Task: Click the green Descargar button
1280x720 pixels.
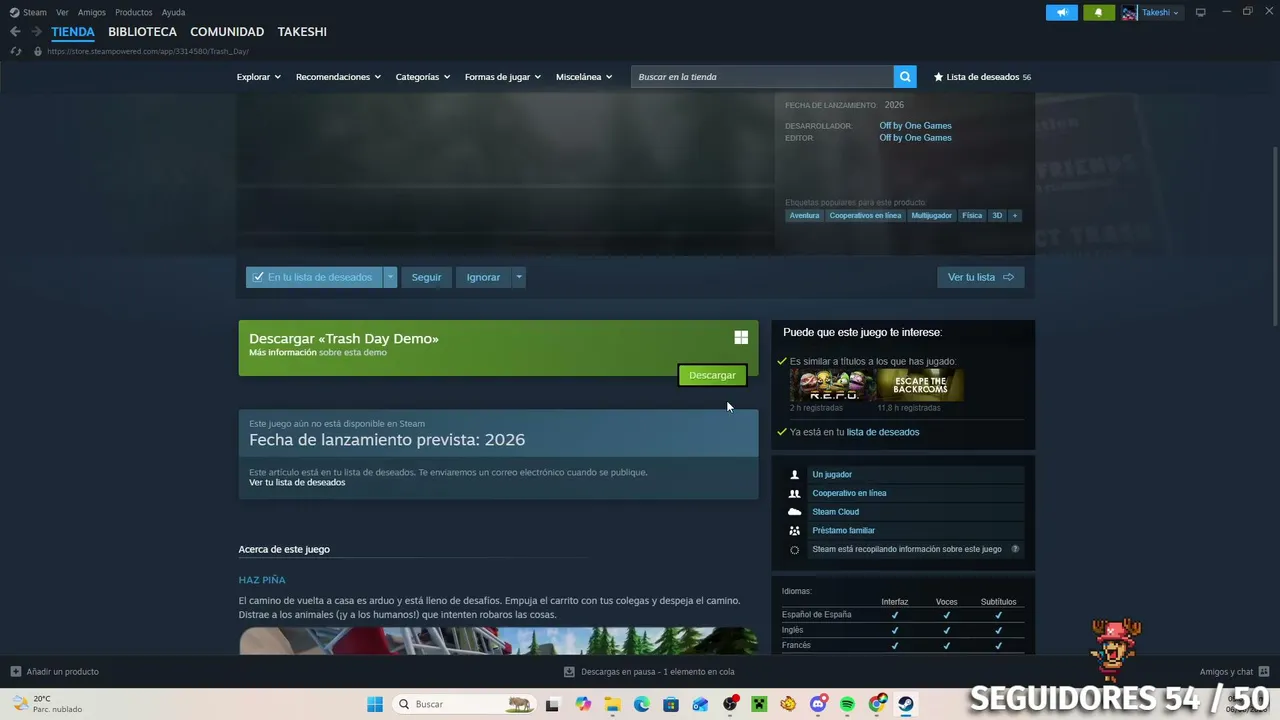Action: (712, 375)
